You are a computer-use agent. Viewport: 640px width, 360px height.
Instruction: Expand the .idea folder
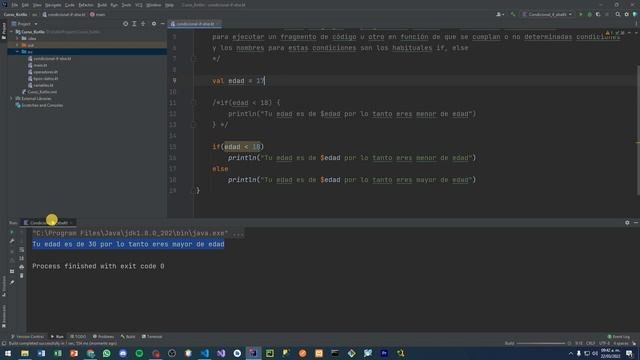(x=18, y=38)
